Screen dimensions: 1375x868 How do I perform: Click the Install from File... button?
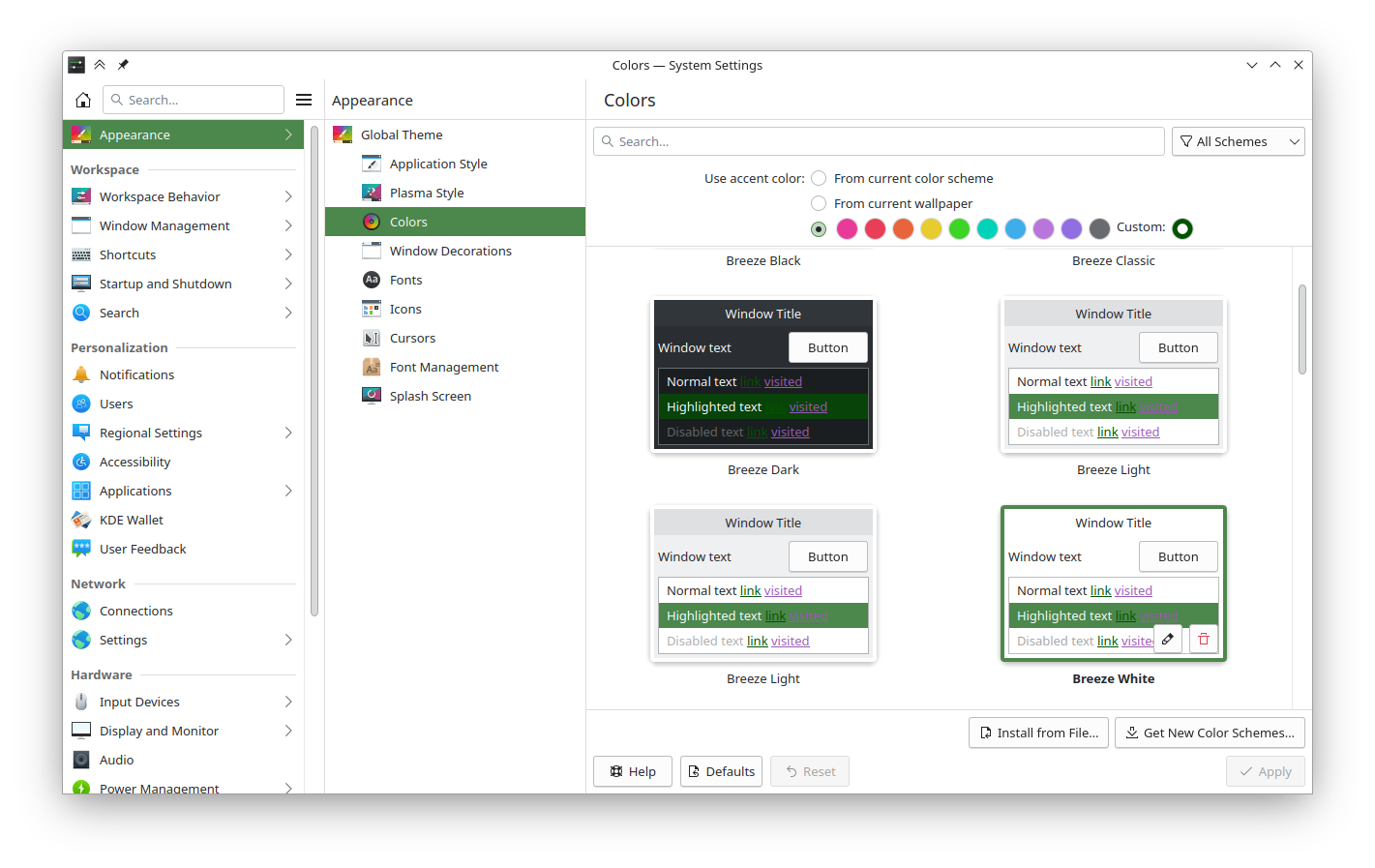click(1038, 733)
